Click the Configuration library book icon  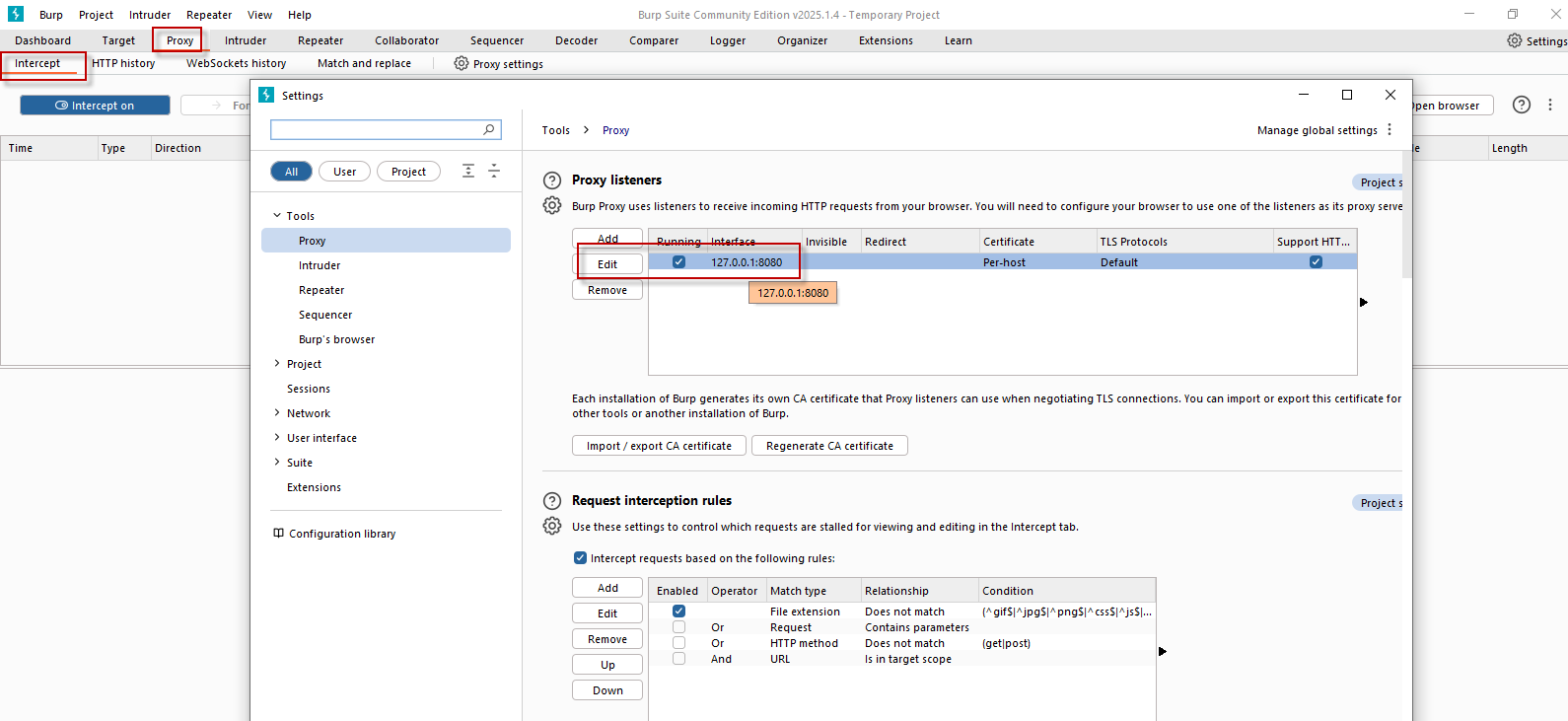(278, 533)
